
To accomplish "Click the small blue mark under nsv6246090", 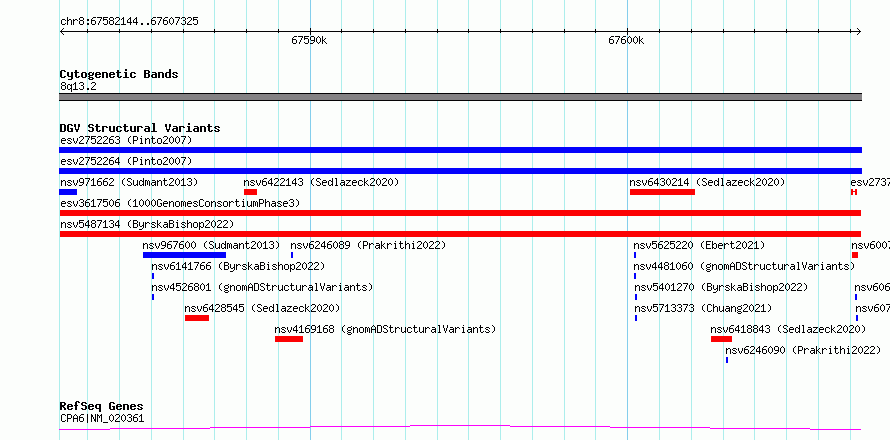I will (727, 360).
